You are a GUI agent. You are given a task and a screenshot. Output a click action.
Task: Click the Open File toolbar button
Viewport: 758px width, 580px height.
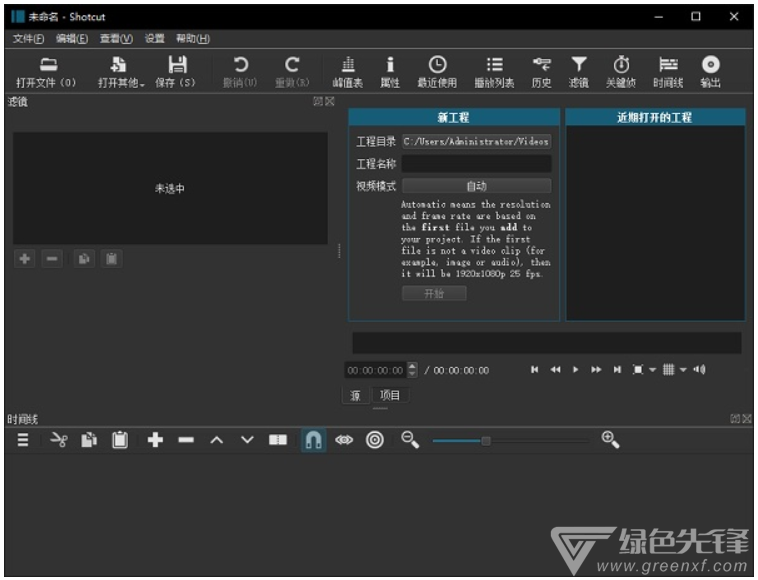46,72
